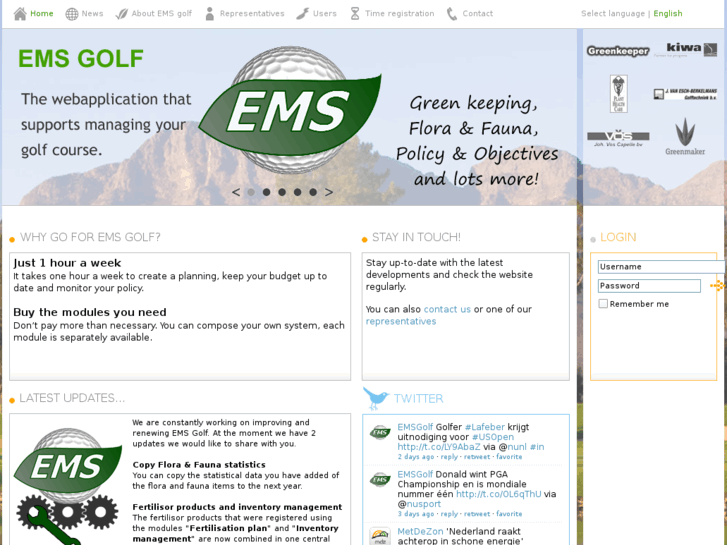
Task: Click the EMS avatar on Donald tweet
Action: [x=380, y=480]
